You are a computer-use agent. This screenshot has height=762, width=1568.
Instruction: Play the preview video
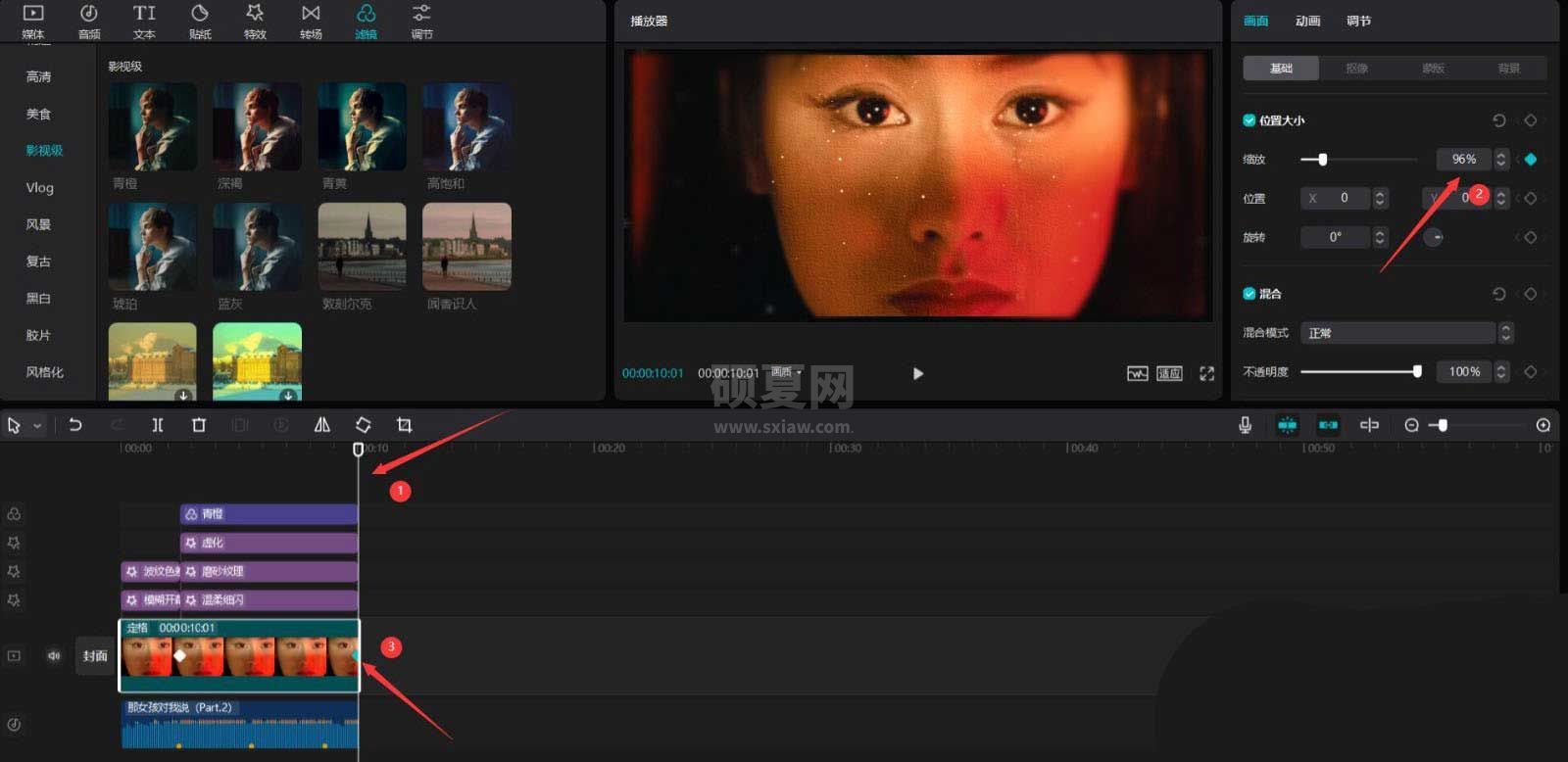tap(917, 373)
